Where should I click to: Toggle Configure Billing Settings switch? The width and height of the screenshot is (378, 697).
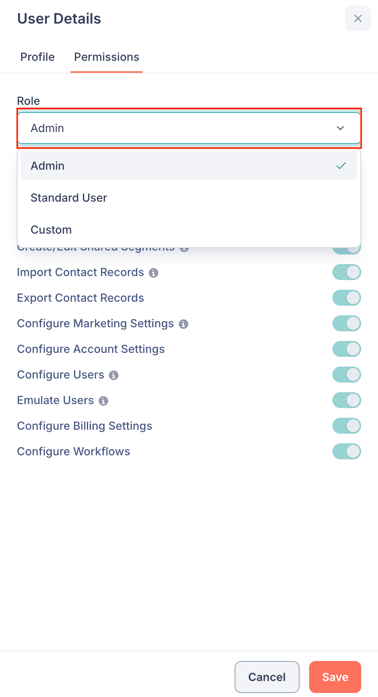(x=346, y=426)
